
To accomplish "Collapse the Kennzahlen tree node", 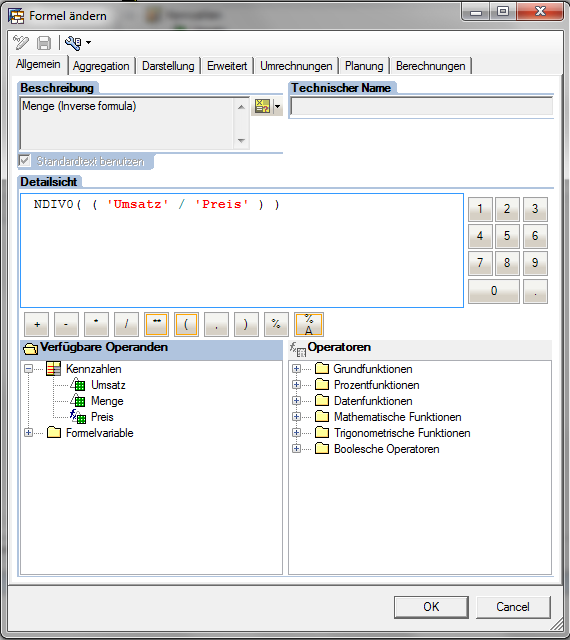I will click(28, 369).
